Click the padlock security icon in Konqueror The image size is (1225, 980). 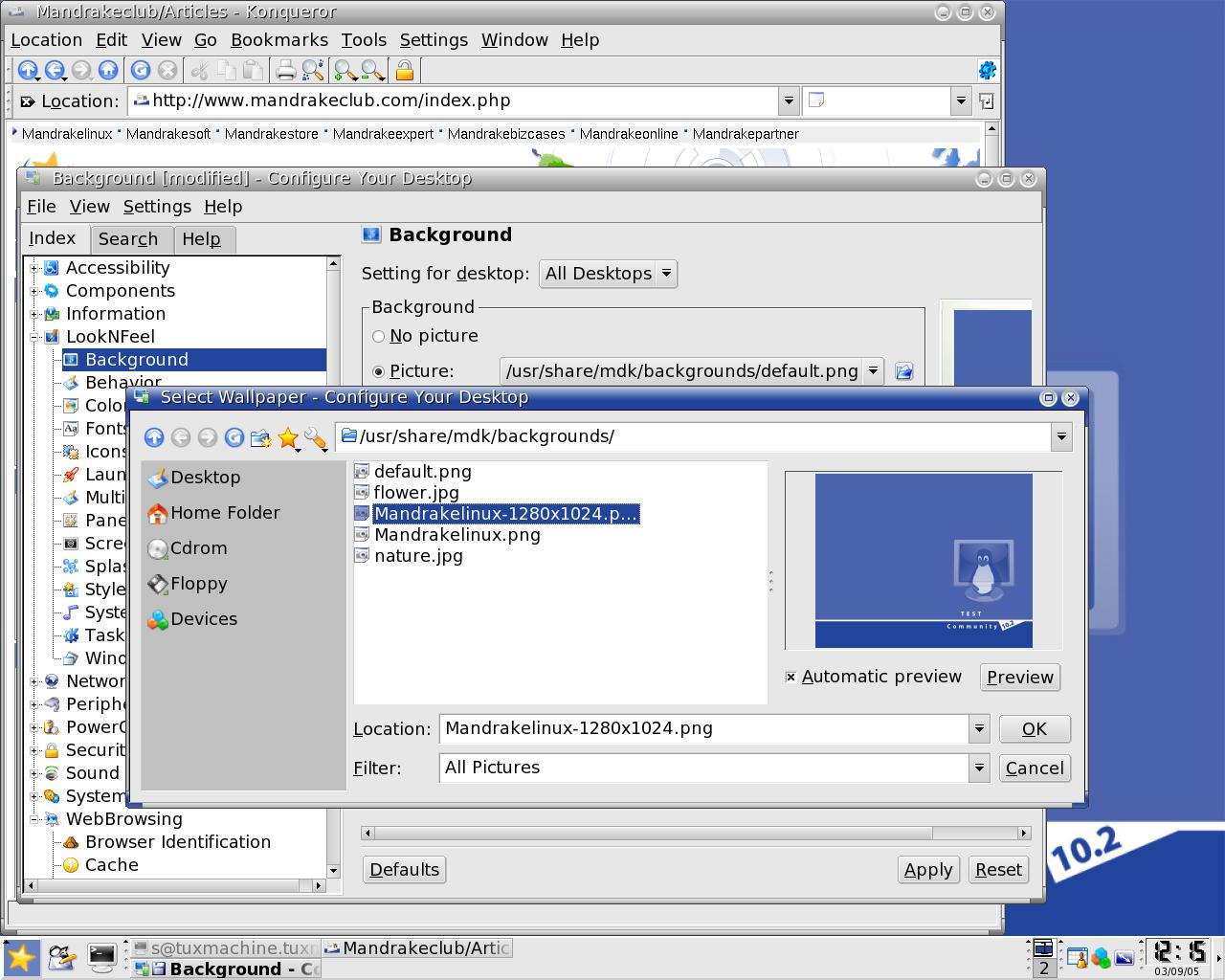pos(404,70)
